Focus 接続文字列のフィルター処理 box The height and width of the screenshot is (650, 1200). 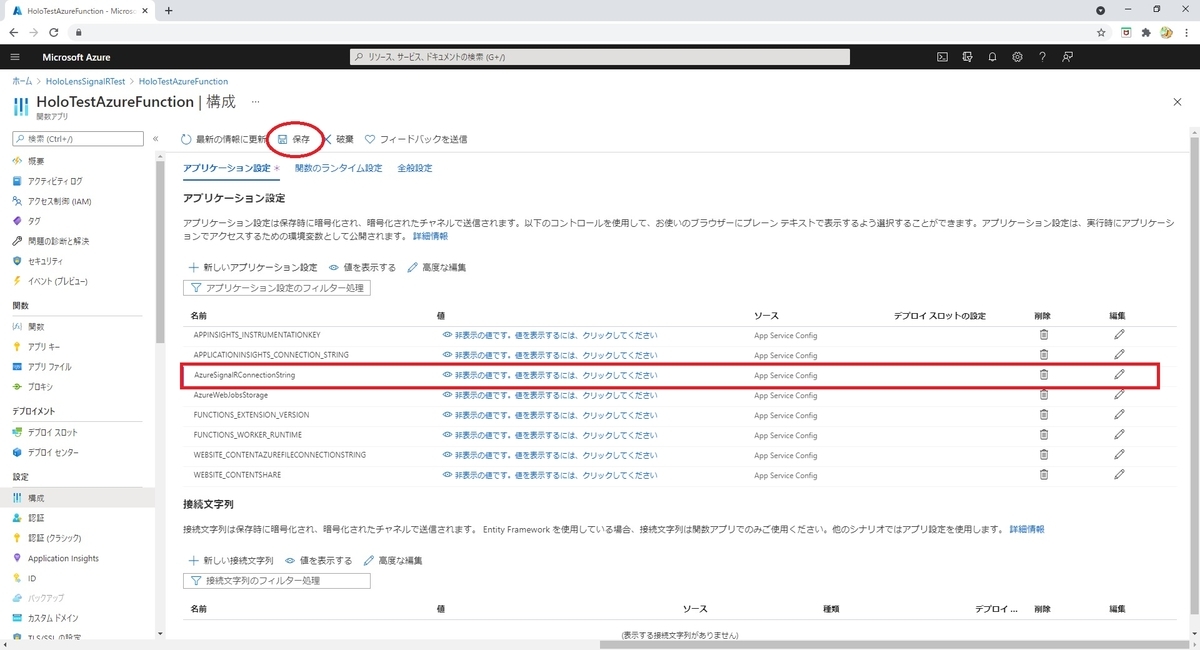tap(277, 580)
